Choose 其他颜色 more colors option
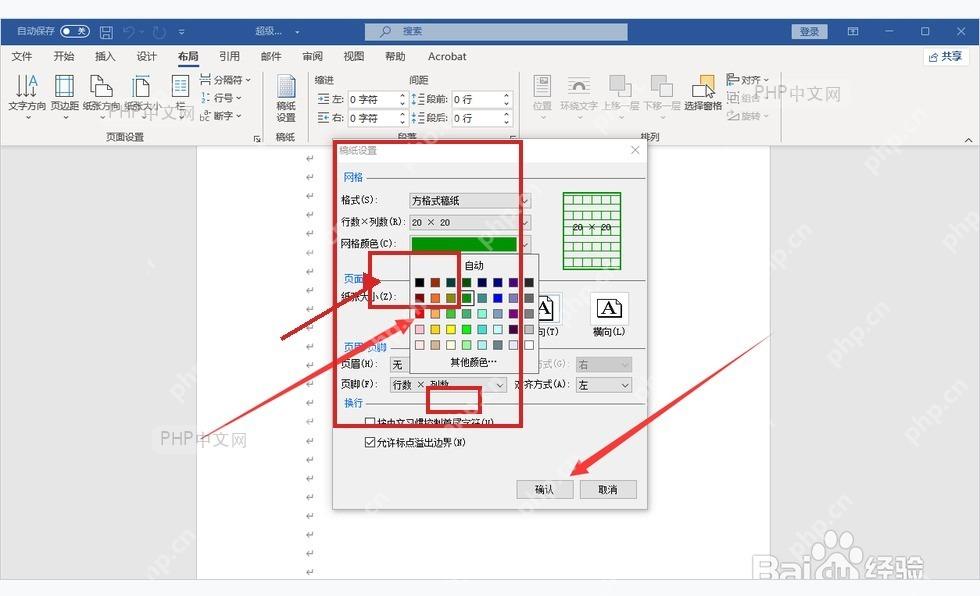980x596 pixels. click(474, 362)
